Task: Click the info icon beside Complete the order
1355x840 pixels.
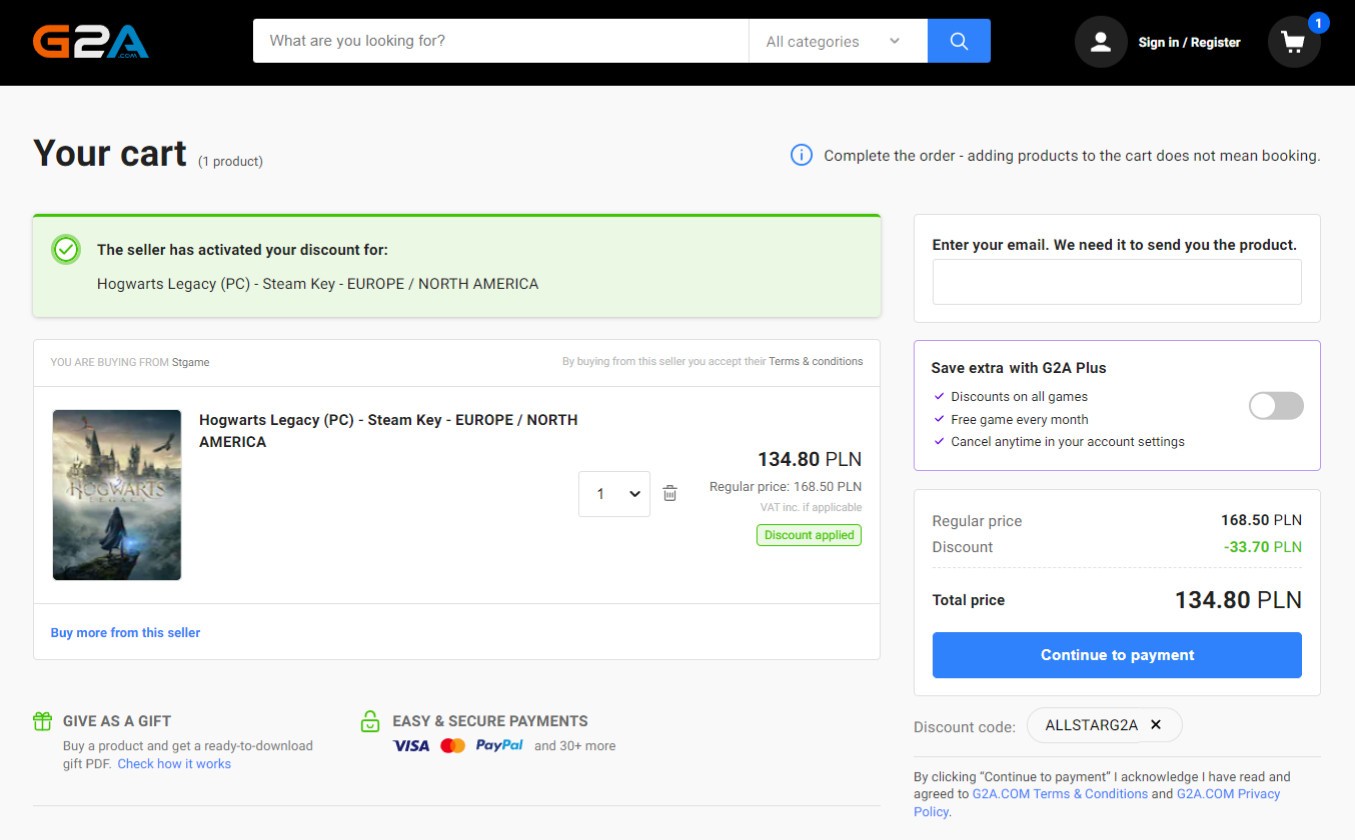Action: 801,155
